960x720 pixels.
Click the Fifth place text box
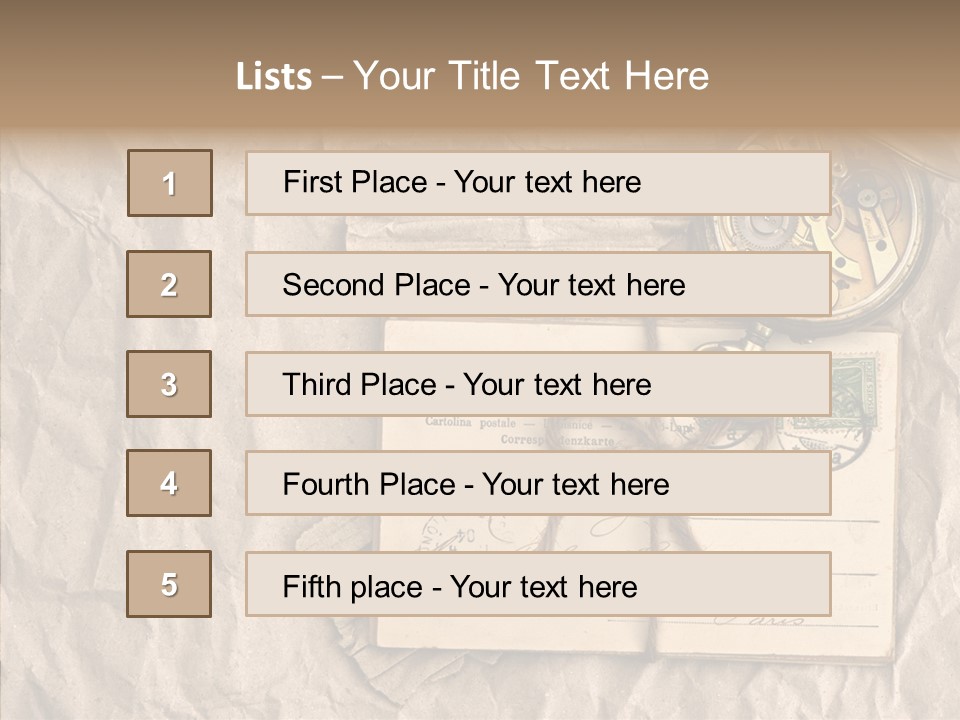(x=538, y=584)
